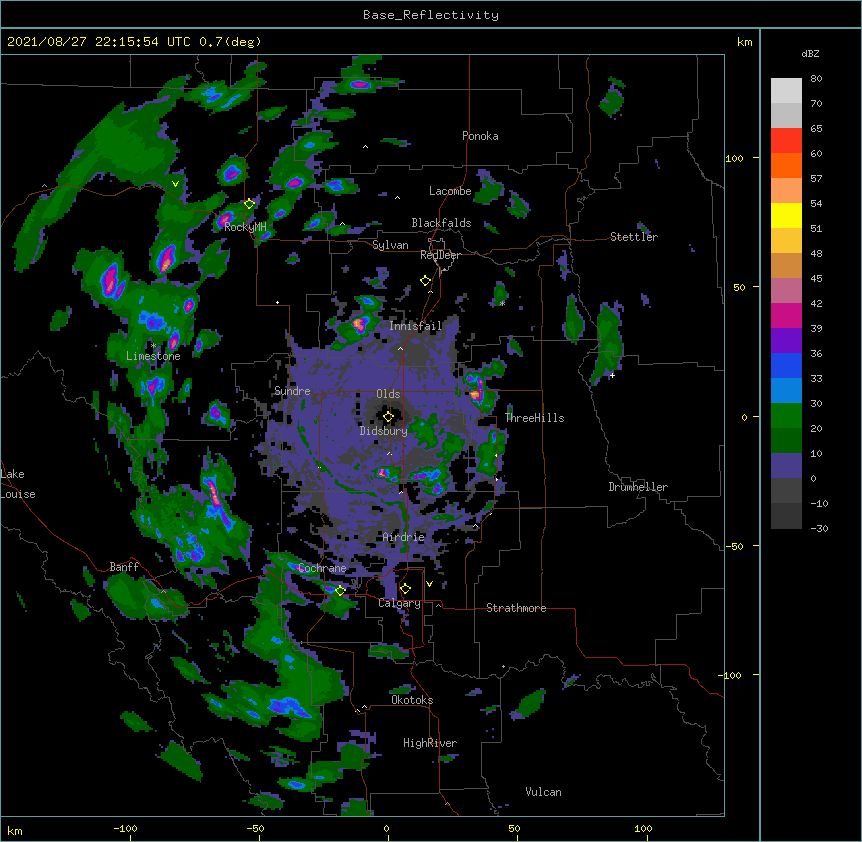
Task: Select the orange 57-60 dBZ legend band
Action: click(786, 165)
